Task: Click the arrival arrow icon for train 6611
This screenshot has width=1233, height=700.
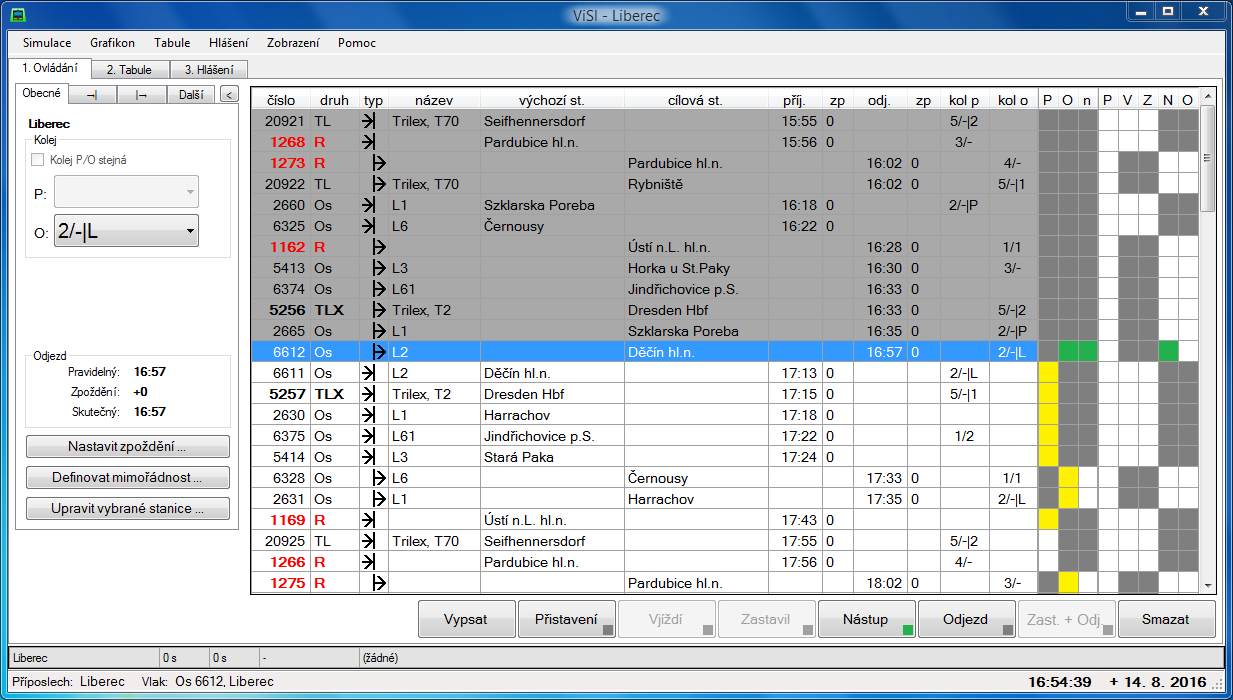Action: click(369, 373)
